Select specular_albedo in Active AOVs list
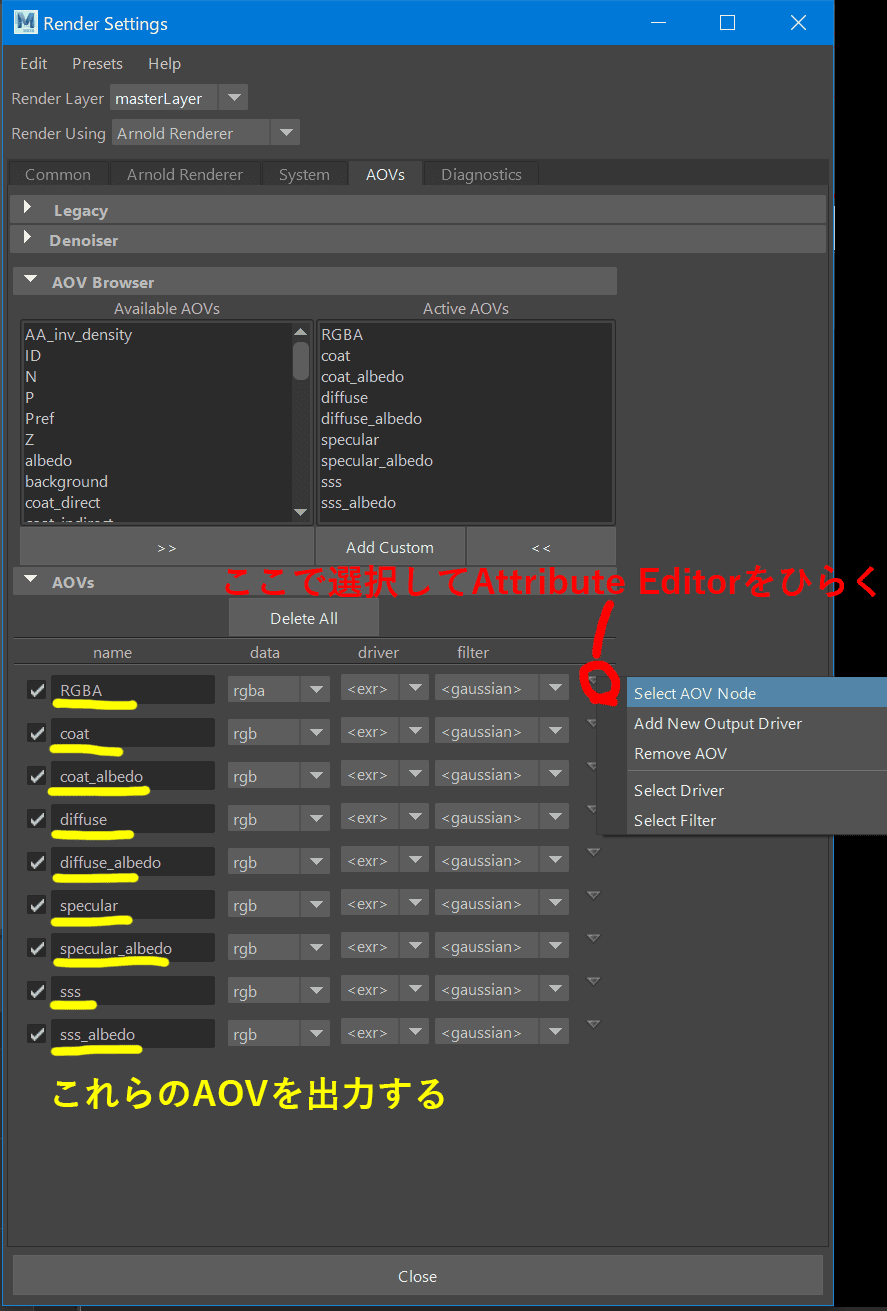 (x=377, y=460)
